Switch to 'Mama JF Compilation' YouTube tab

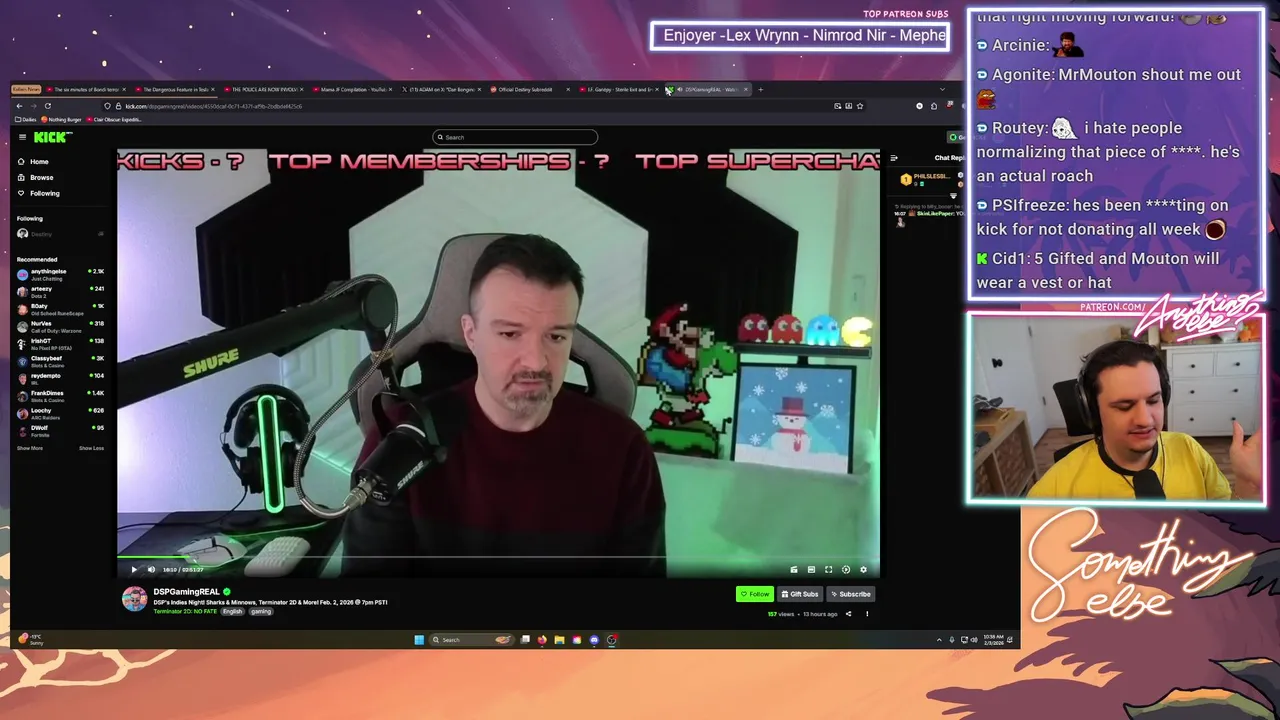[350, 90]
